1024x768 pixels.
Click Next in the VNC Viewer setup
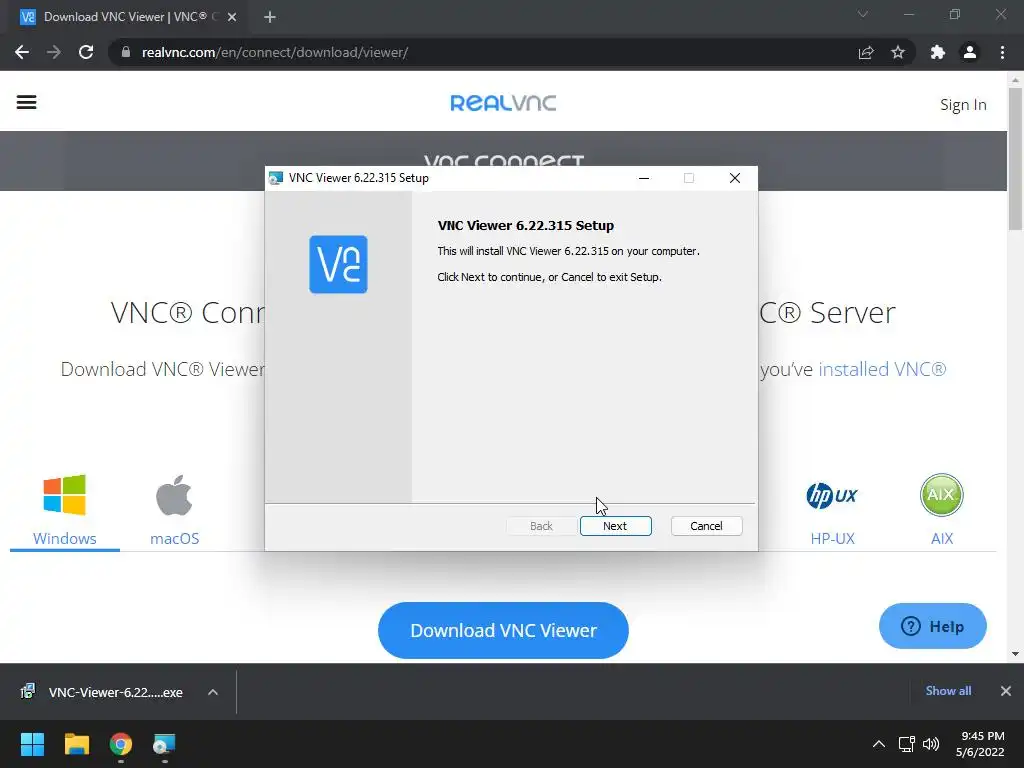coord(615,526)
